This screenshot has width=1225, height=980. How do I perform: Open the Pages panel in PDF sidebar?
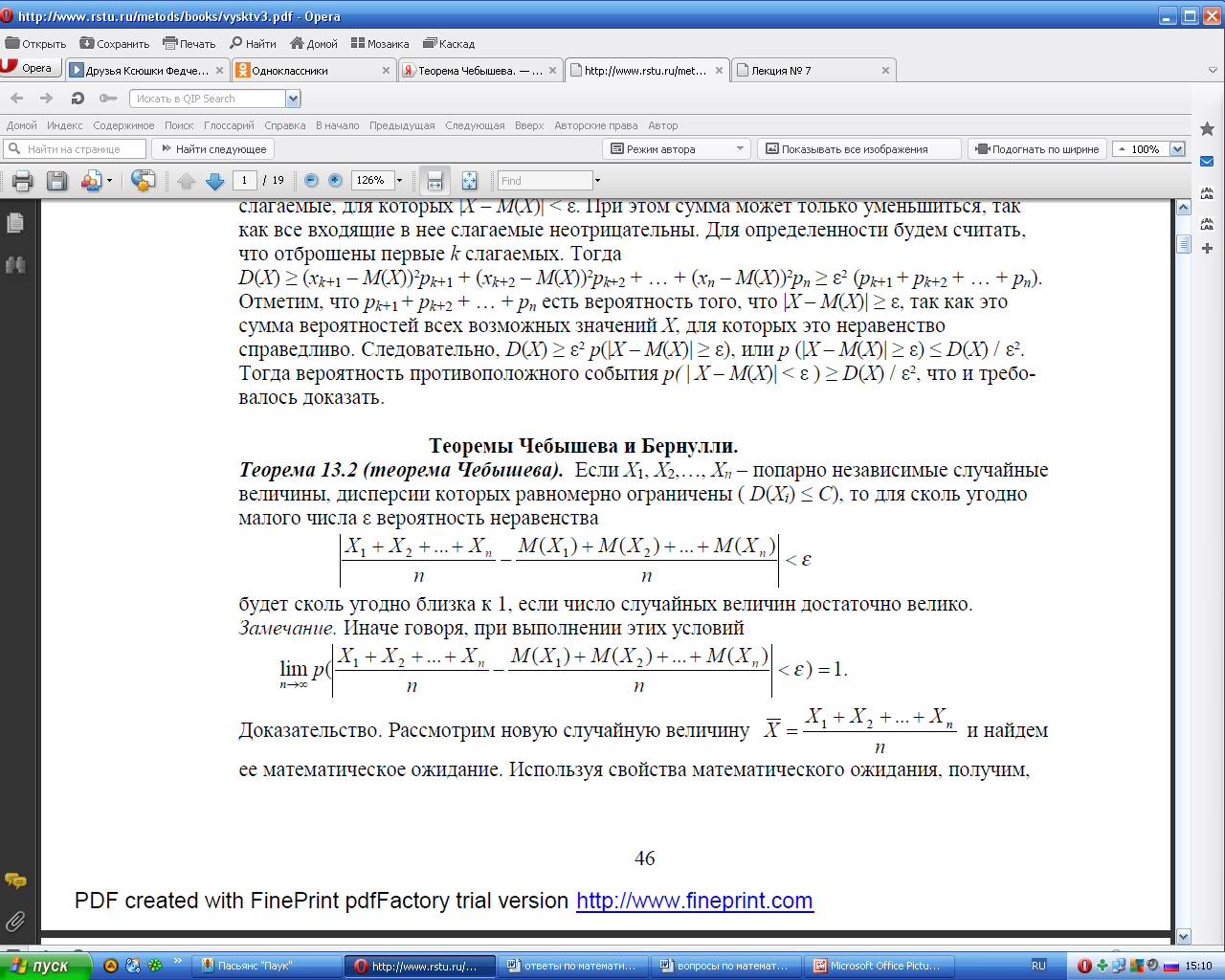click(15, 223)
